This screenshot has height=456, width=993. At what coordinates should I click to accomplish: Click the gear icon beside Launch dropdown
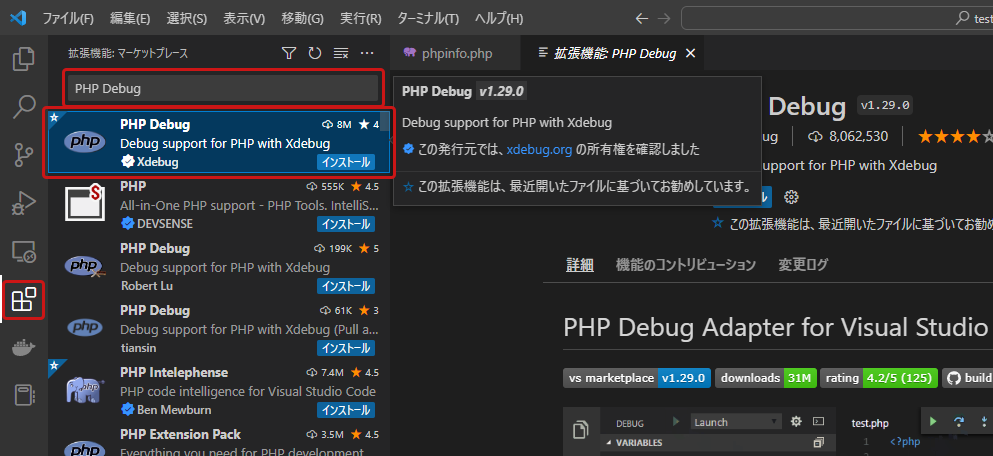tap(797, 421)
